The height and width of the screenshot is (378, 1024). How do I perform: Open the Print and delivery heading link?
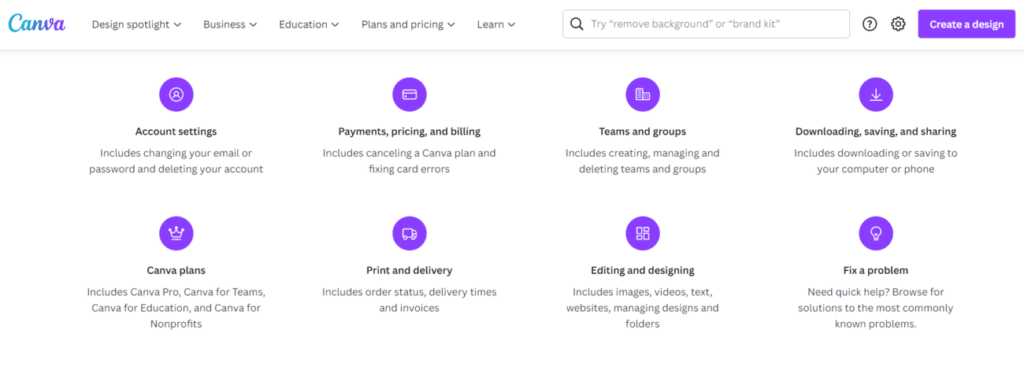(409, 270)
